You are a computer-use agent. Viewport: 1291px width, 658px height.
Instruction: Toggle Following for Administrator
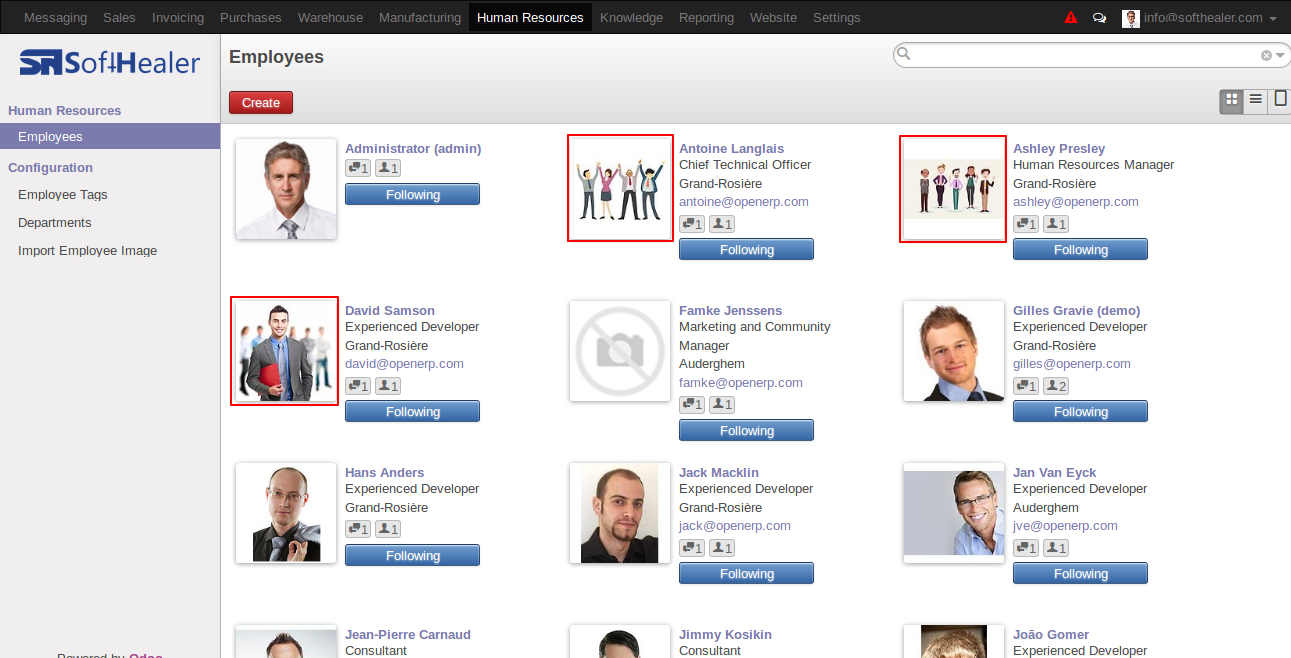412,194
